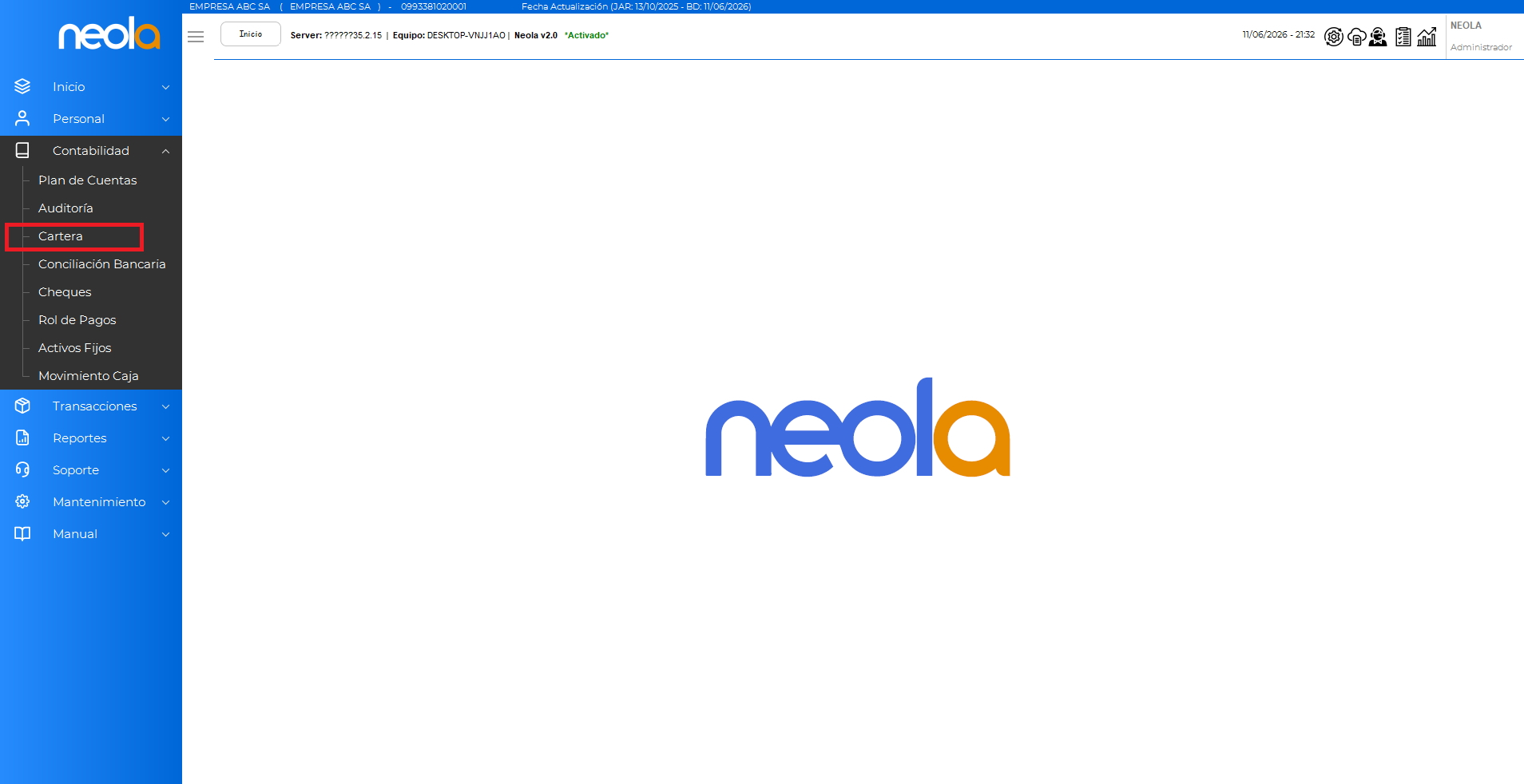1524x784 pixels.
Task: Expand the Personal menu chevron
Action: (x=165, y=119)
